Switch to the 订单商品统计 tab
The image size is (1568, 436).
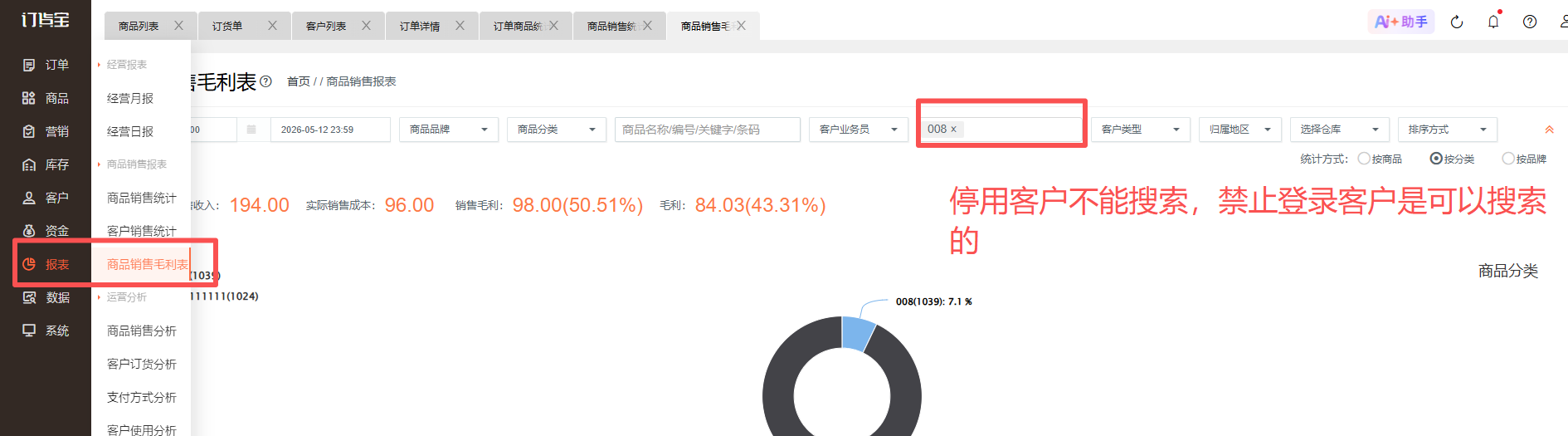[517, 27]
